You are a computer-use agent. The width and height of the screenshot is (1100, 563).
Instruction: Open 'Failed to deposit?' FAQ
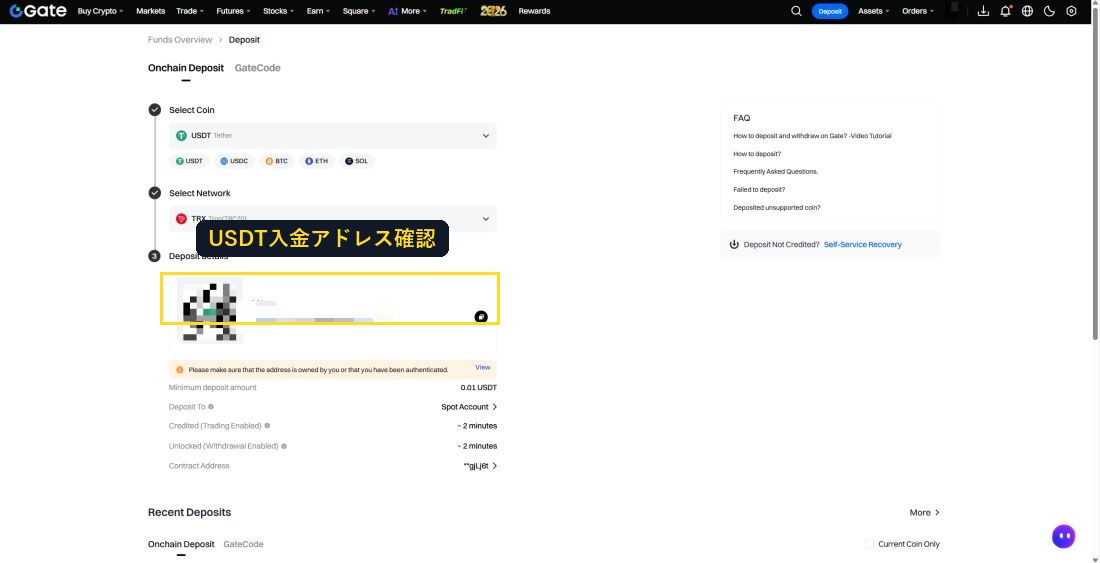[759, 189]
